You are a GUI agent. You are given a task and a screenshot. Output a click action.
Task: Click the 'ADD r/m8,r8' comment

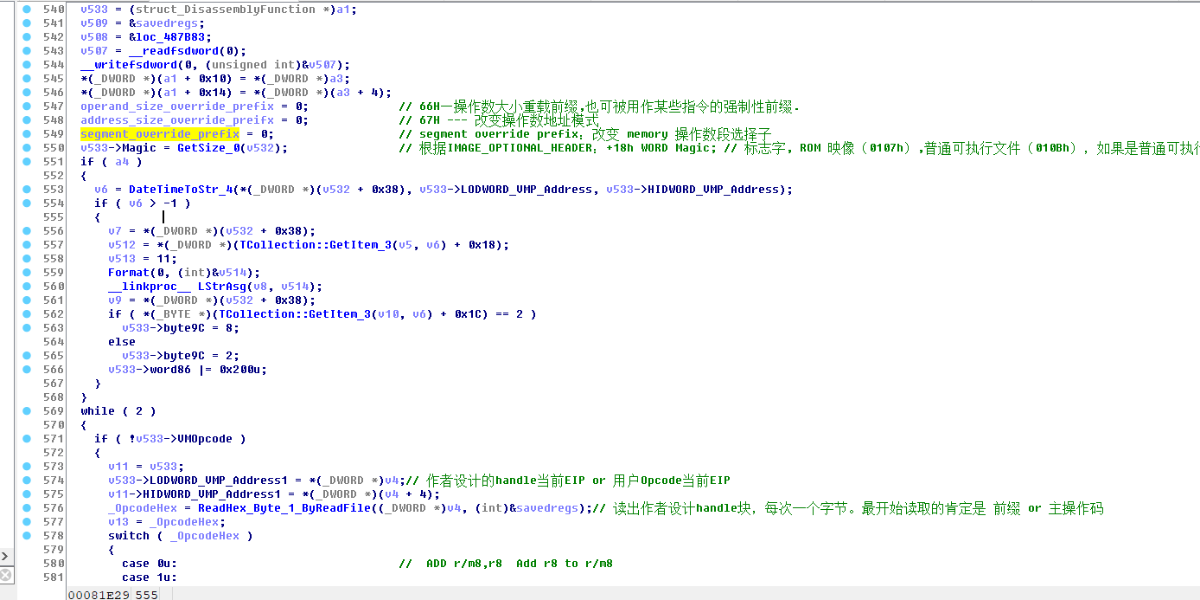click(505, 563)
